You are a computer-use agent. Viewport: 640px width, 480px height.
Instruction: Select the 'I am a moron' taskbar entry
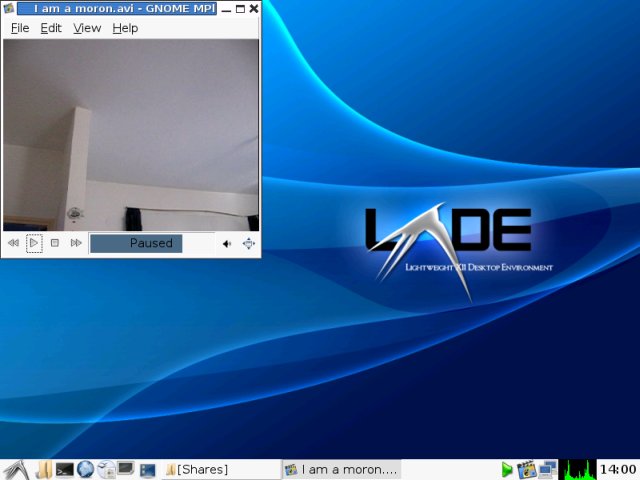coord(341,469)
